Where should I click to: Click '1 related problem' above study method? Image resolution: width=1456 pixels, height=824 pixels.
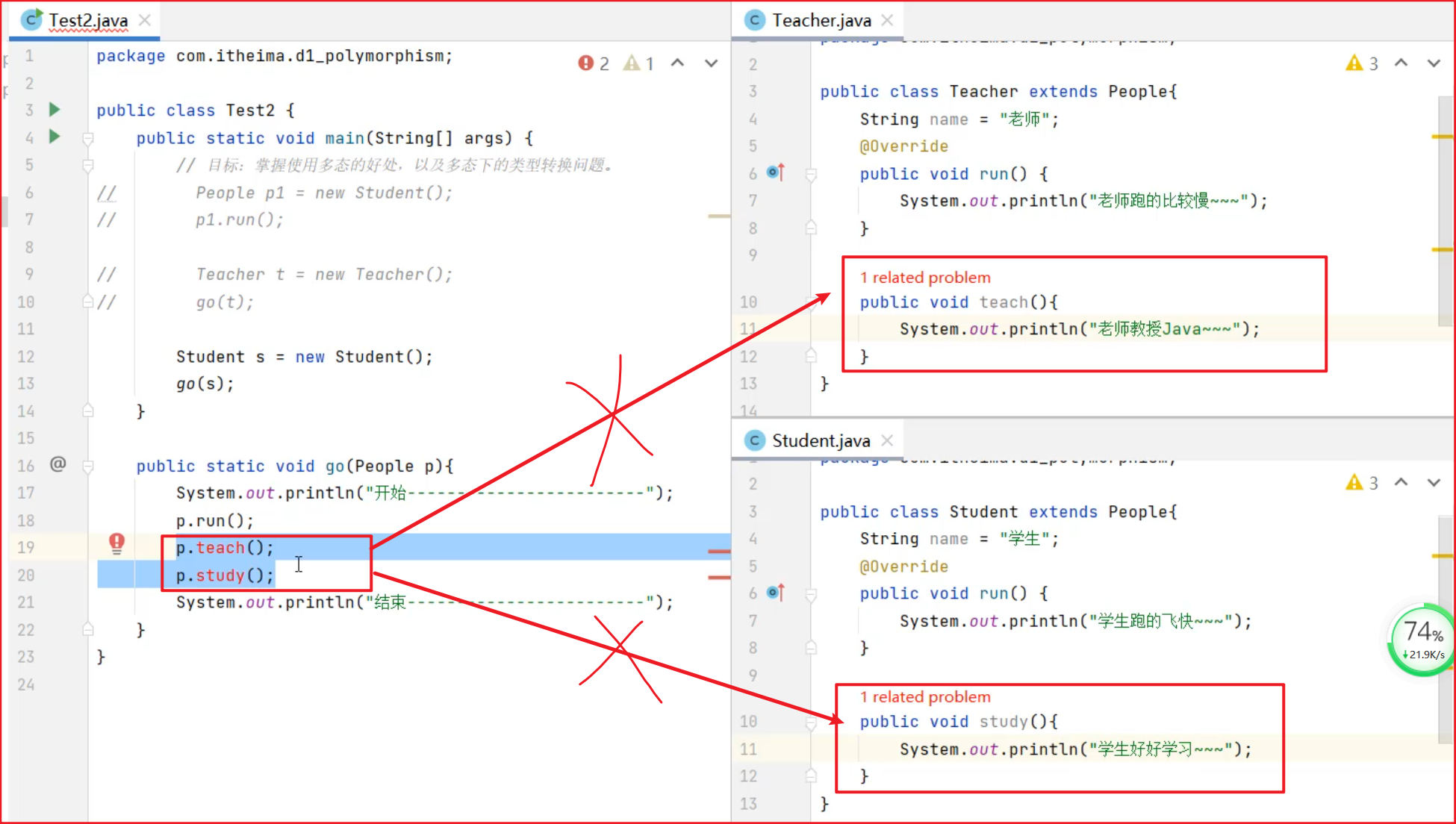924,697
